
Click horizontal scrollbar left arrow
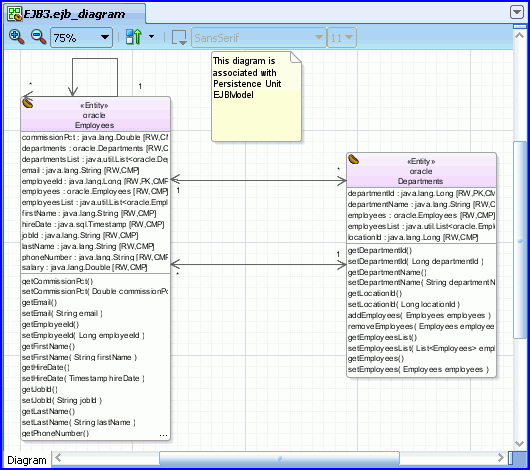tap(58, 458)
